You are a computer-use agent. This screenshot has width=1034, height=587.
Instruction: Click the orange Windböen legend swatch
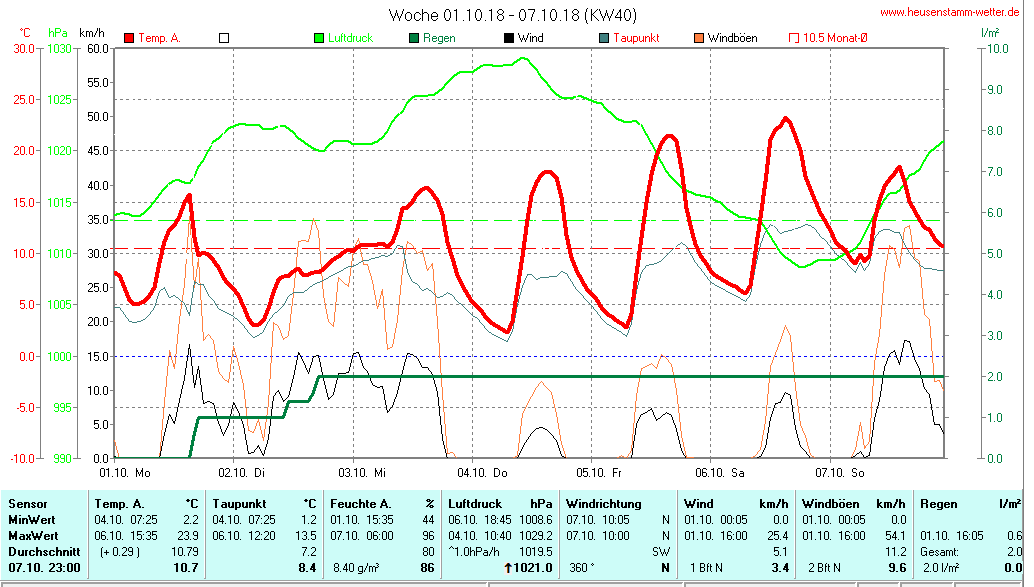pos(699,38)
